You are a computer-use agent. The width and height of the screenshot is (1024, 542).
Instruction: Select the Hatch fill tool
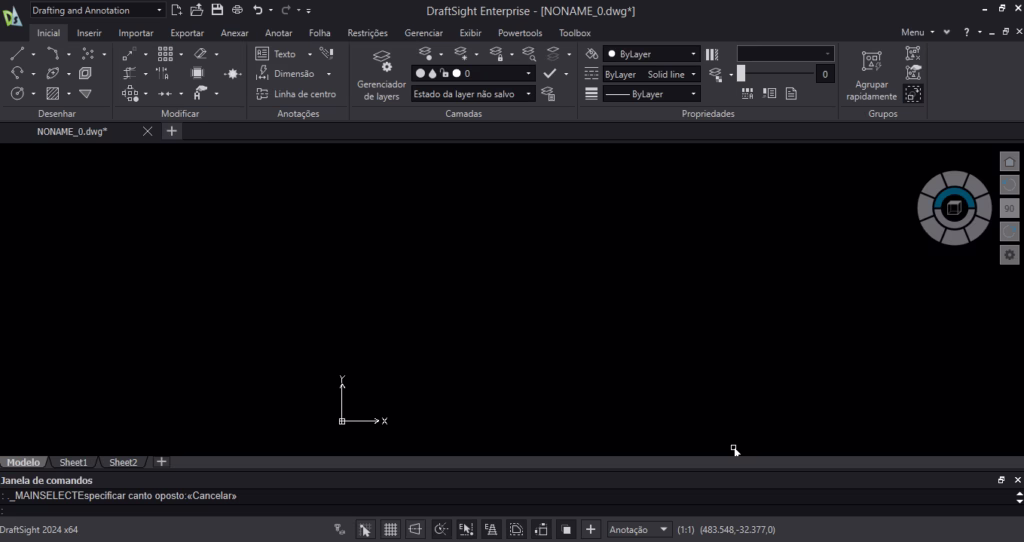click(52, 93)
